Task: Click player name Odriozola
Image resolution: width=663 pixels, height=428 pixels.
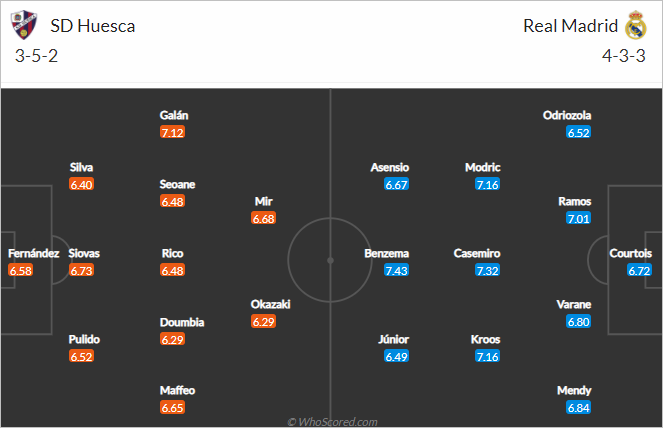Action: click(x=567, y=115)
